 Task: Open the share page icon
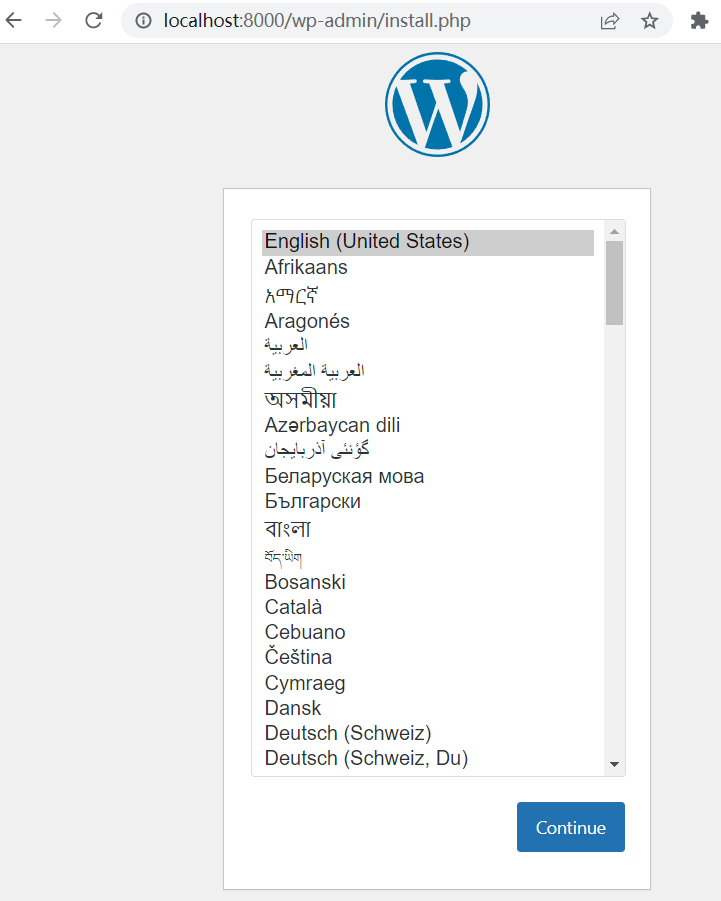point(609,21)
